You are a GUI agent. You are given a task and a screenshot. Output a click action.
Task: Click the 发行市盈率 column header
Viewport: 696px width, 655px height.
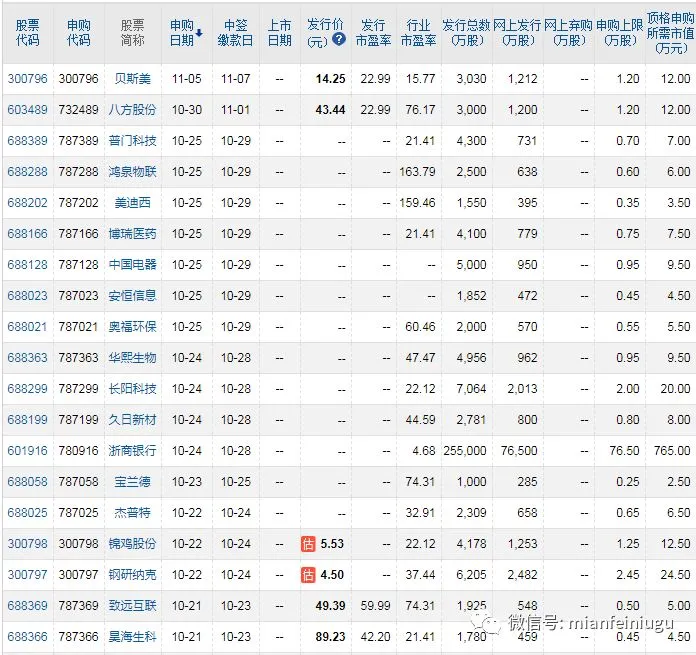(373, 33)
